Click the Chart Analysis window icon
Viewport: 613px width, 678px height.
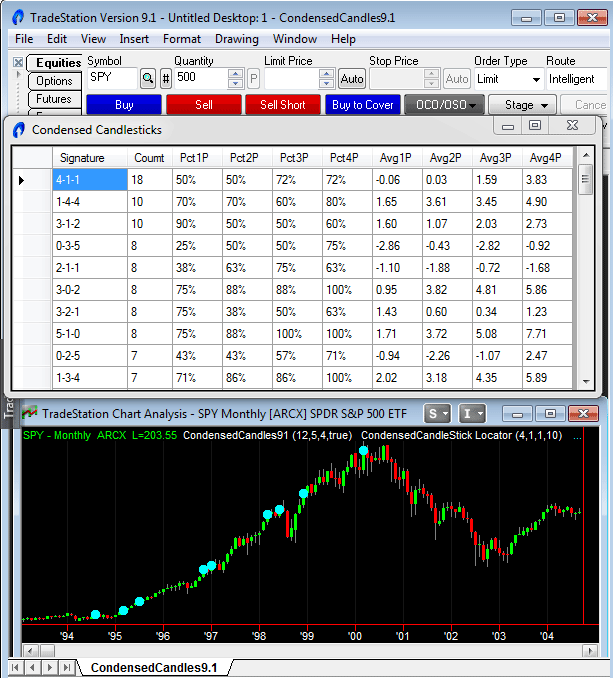tap(29, 413)
